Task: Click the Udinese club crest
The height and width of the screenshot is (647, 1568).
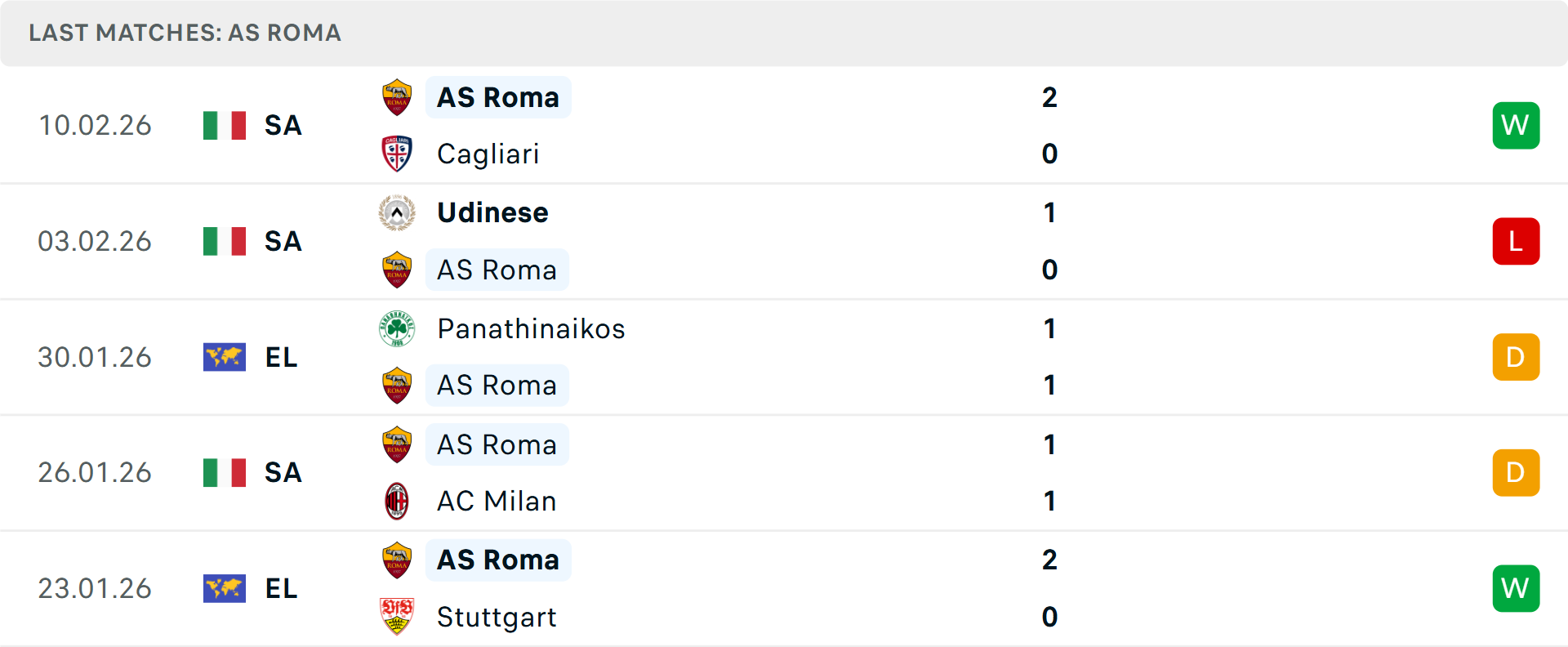Action: pos(396,212)
